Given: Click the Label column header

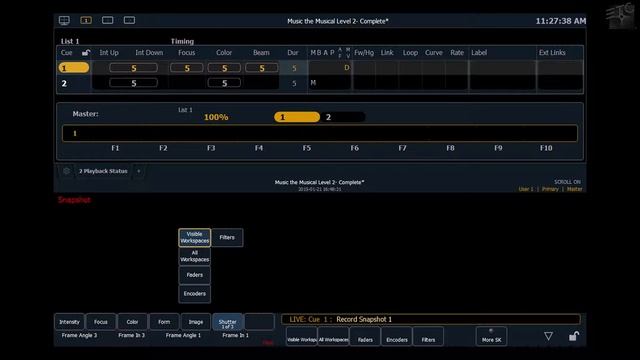Looking at the screenshot, I should pyautogui.click(x=479, y=53).
